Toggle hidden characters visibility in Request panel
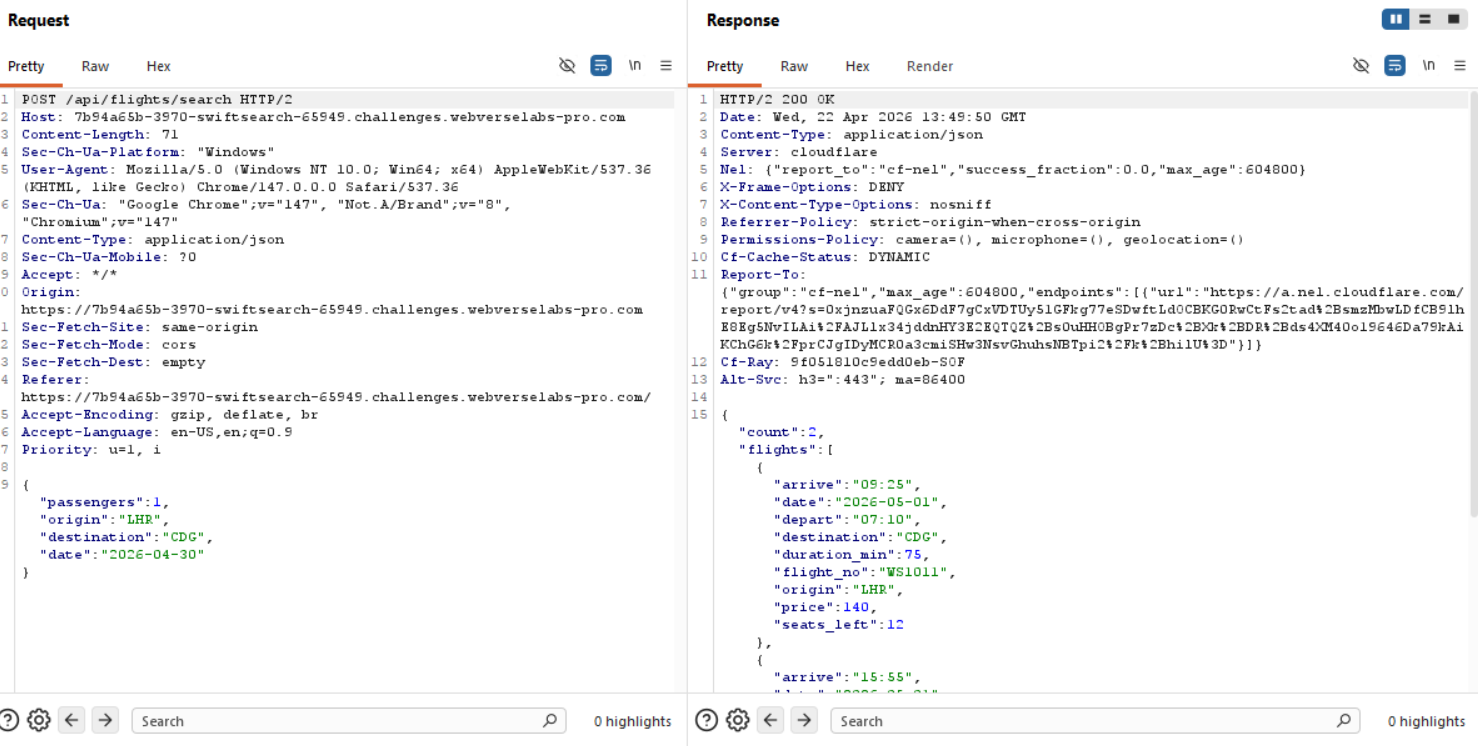This screenshot has width=1478, height=746. coord(567,66)
